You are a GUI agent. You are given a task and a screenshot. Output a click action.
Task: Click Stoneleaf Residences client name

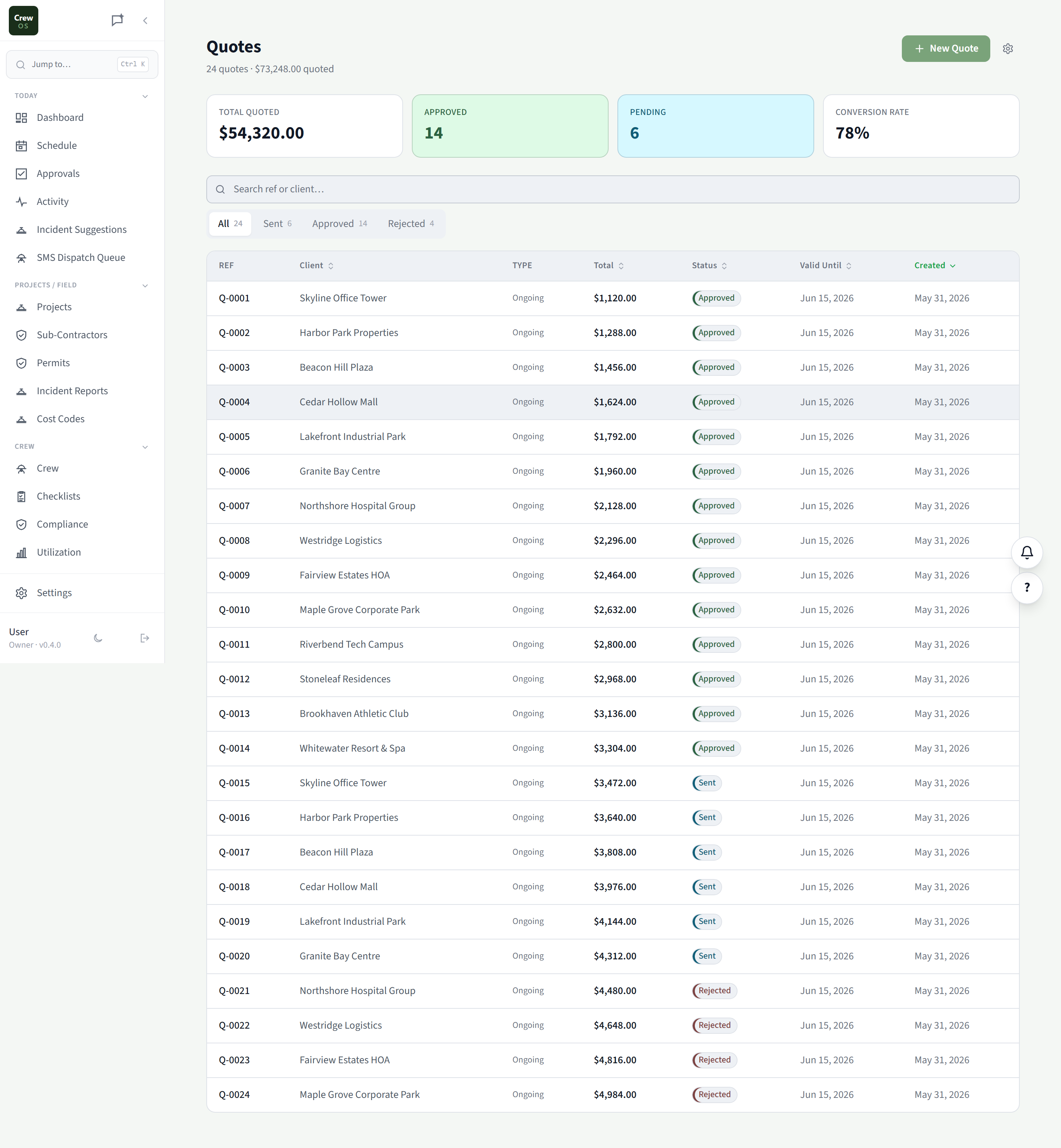[x=345, y=679]
